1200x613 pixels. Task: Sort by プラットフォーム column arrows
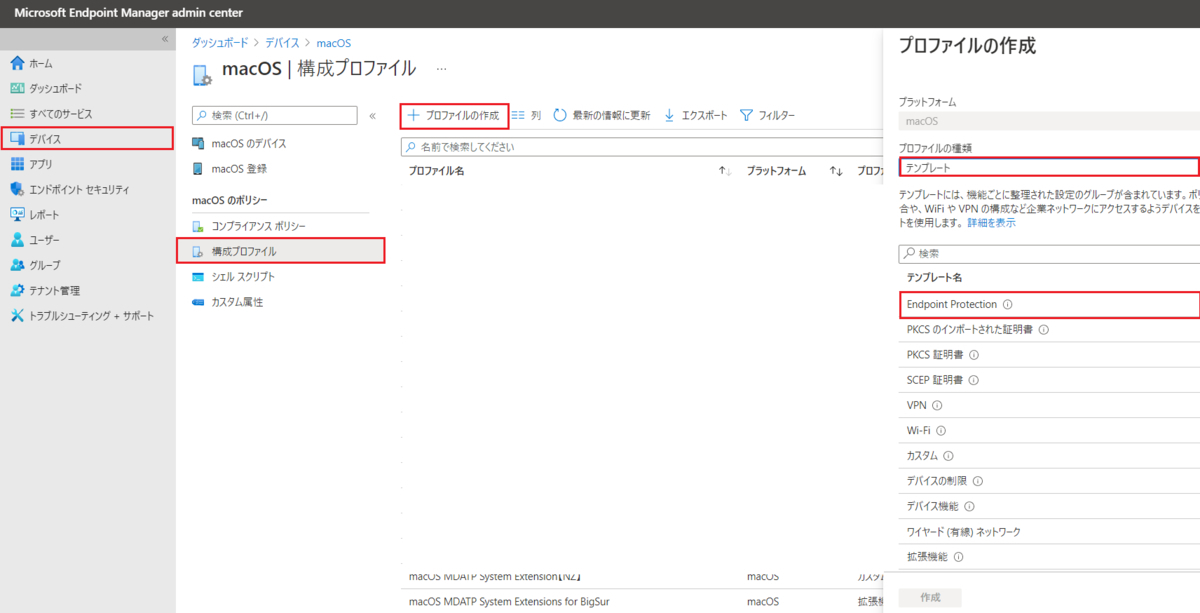pos(835,171)
